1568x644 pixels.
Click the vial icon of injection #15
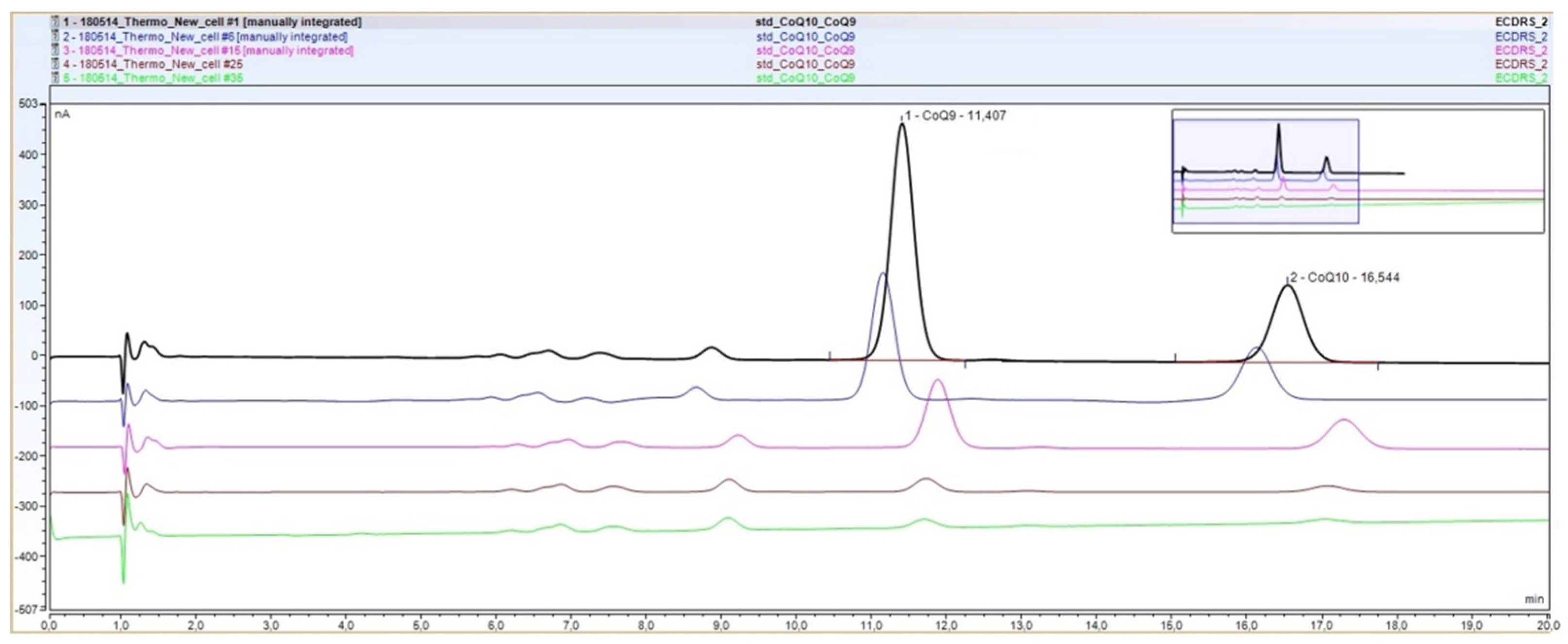(55, 50)
